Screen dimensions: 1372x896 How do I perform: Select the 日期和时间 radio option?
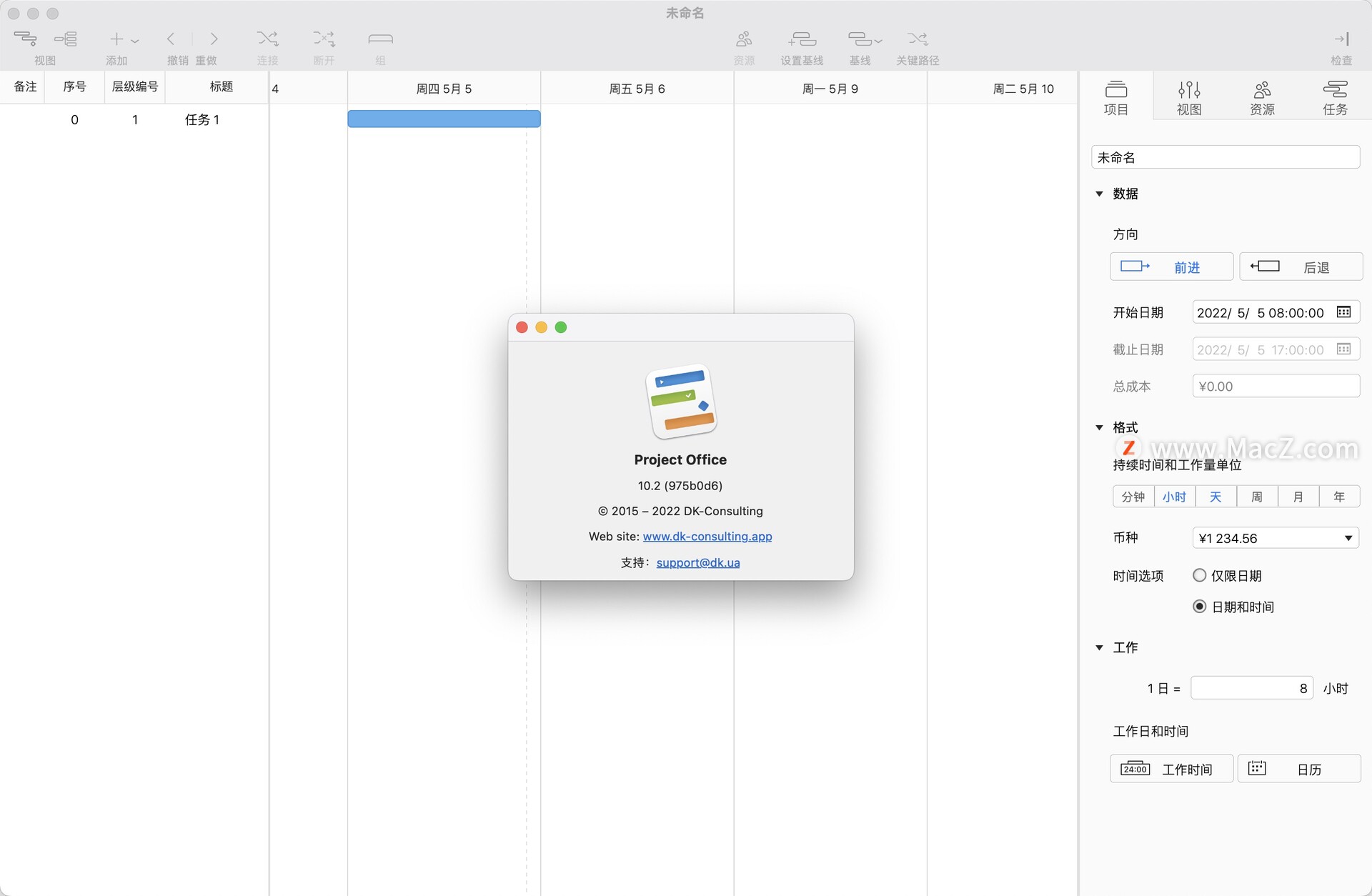1200,607
